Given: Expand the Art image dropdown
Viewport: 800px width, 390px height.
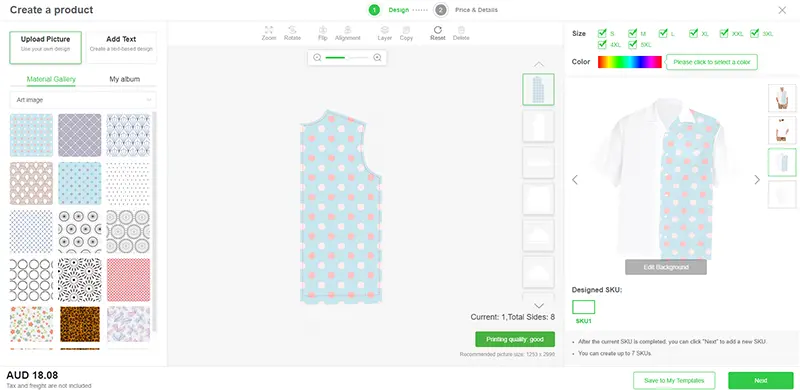Looking at the screenshot, I should (83, 100).
